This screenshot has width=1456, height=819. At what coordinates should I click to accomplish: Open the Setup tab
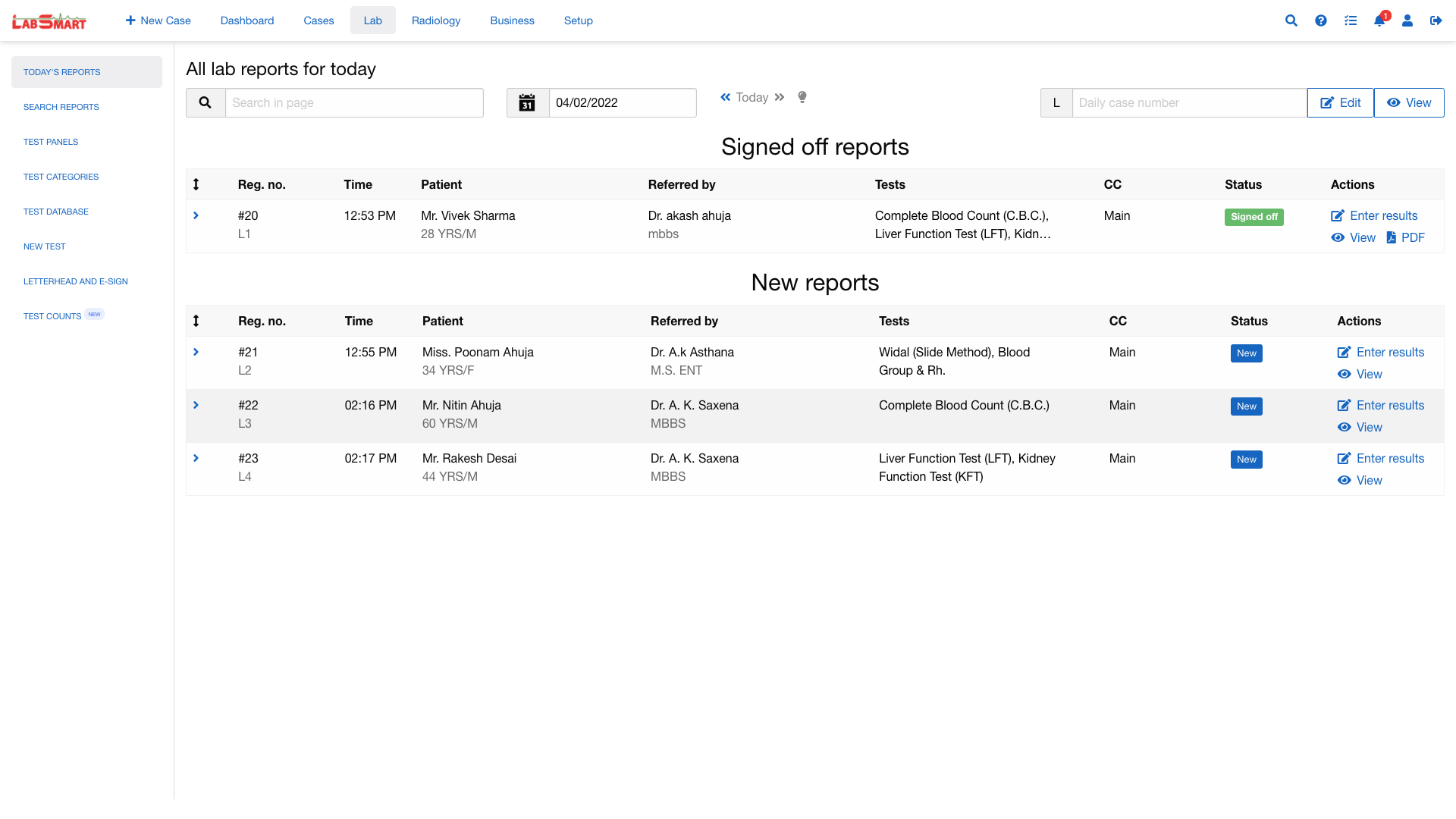point(579,20)
